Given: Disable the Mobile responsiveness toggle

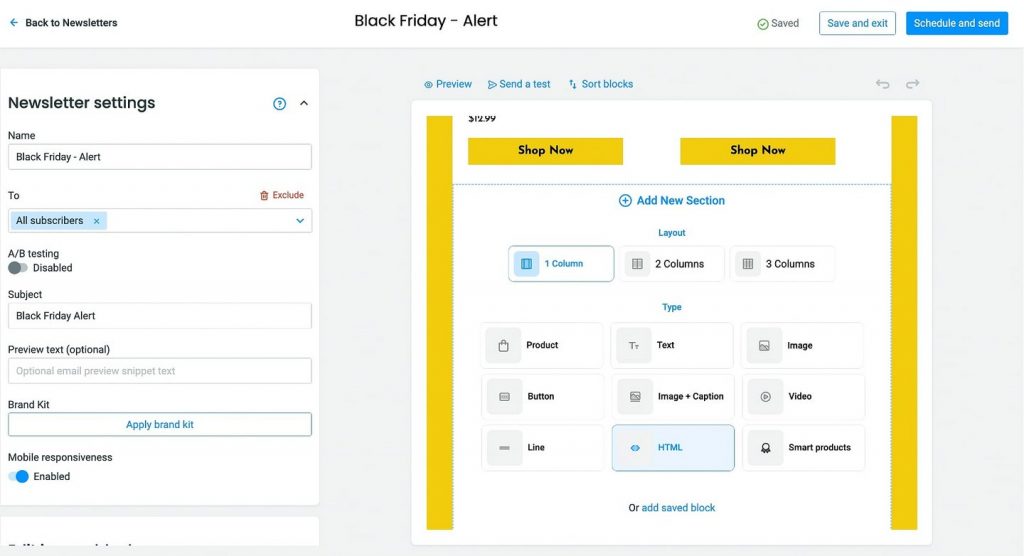Looking at the screenshot, I should point(18,476).
